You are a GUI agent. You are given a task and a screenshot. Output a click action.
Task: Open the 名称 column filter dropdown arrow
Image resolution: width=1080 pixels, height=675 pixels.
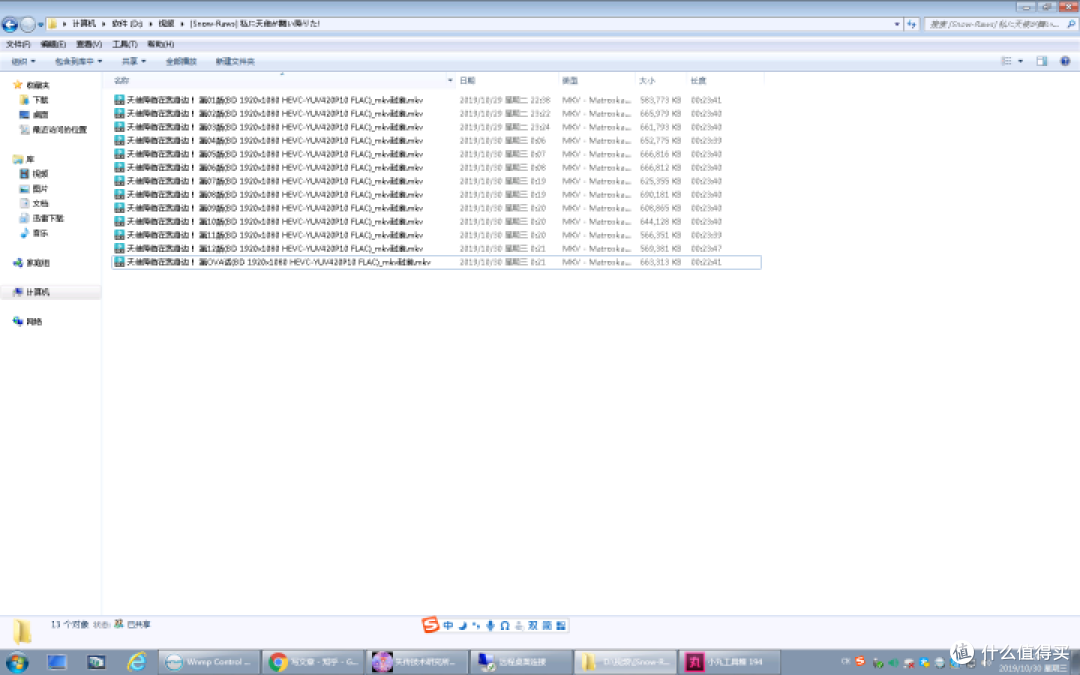coord(450,81)
